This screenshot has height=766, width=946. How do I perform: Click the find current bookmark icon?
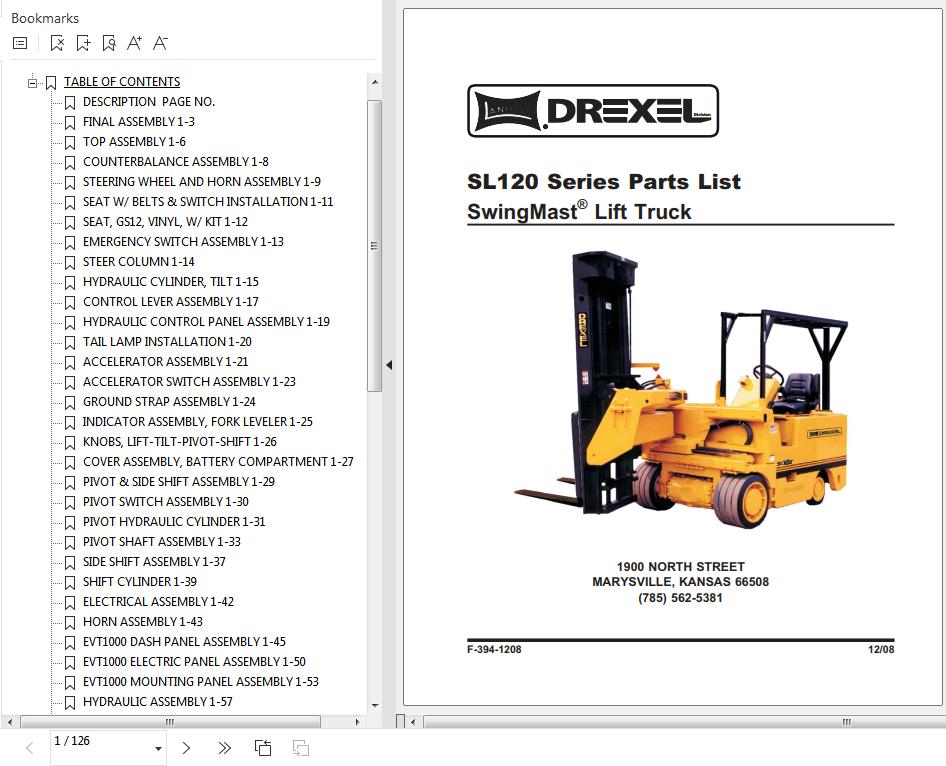(x=109, y=43)
